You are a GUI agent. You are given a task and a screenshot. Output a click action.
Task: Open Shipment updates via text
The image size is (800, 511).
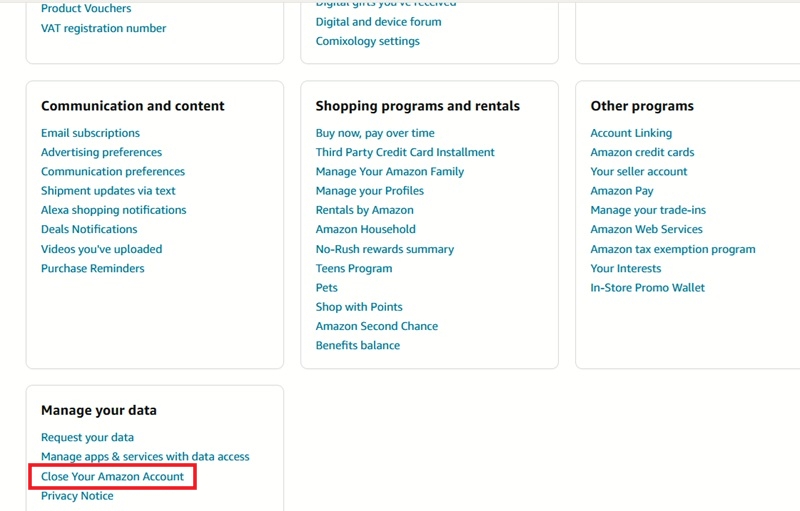(108, 191)
